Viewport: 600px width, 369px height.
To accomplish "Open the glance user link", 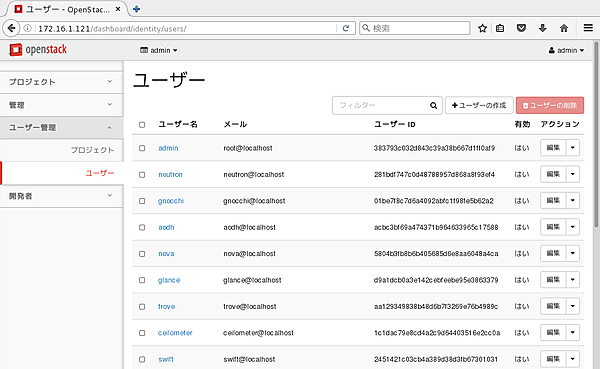I will [169, 280].
